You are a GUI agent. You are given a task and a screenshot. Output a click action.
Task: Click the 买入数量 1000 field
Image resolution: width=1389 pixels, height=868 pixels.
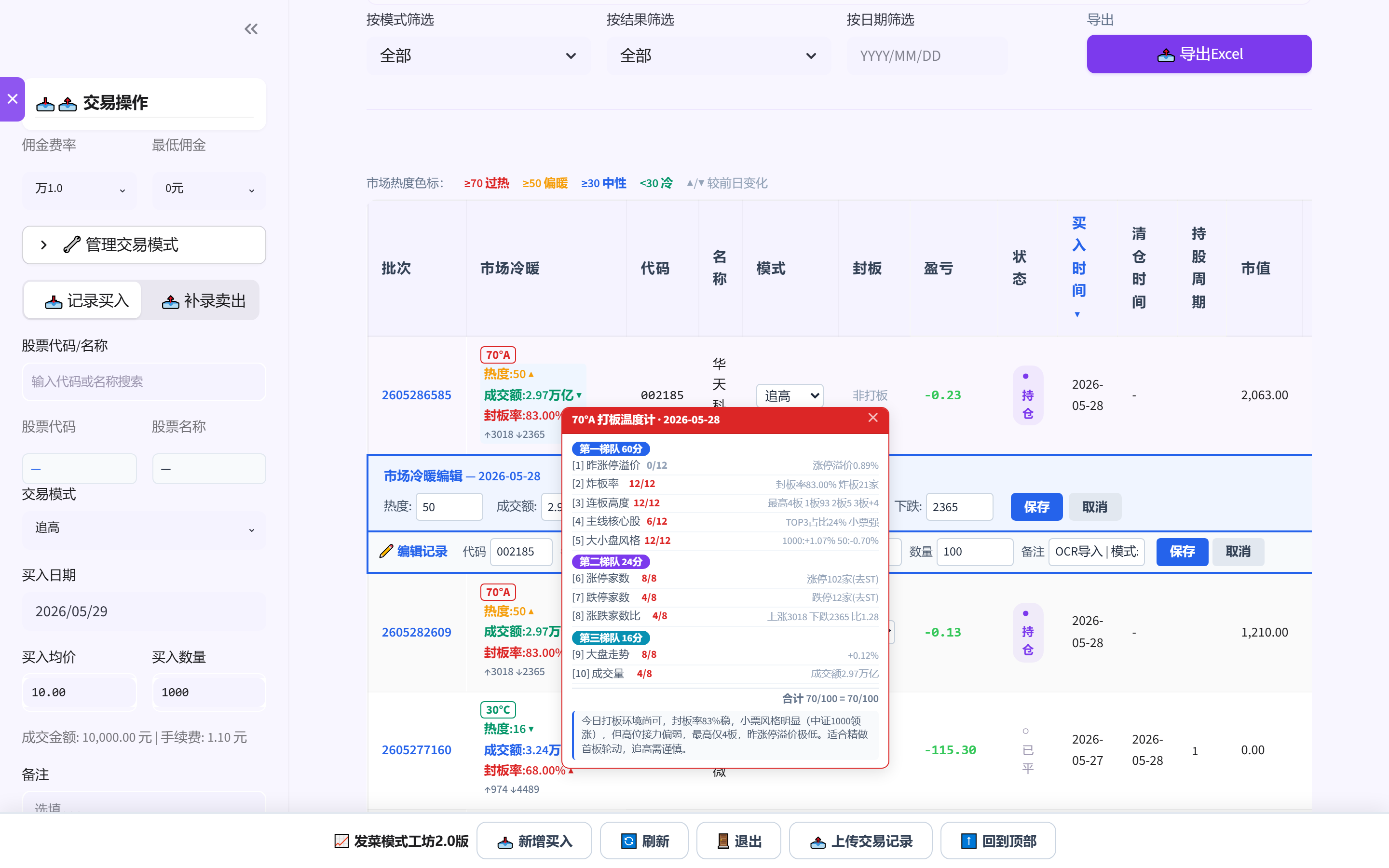point(209,692)
